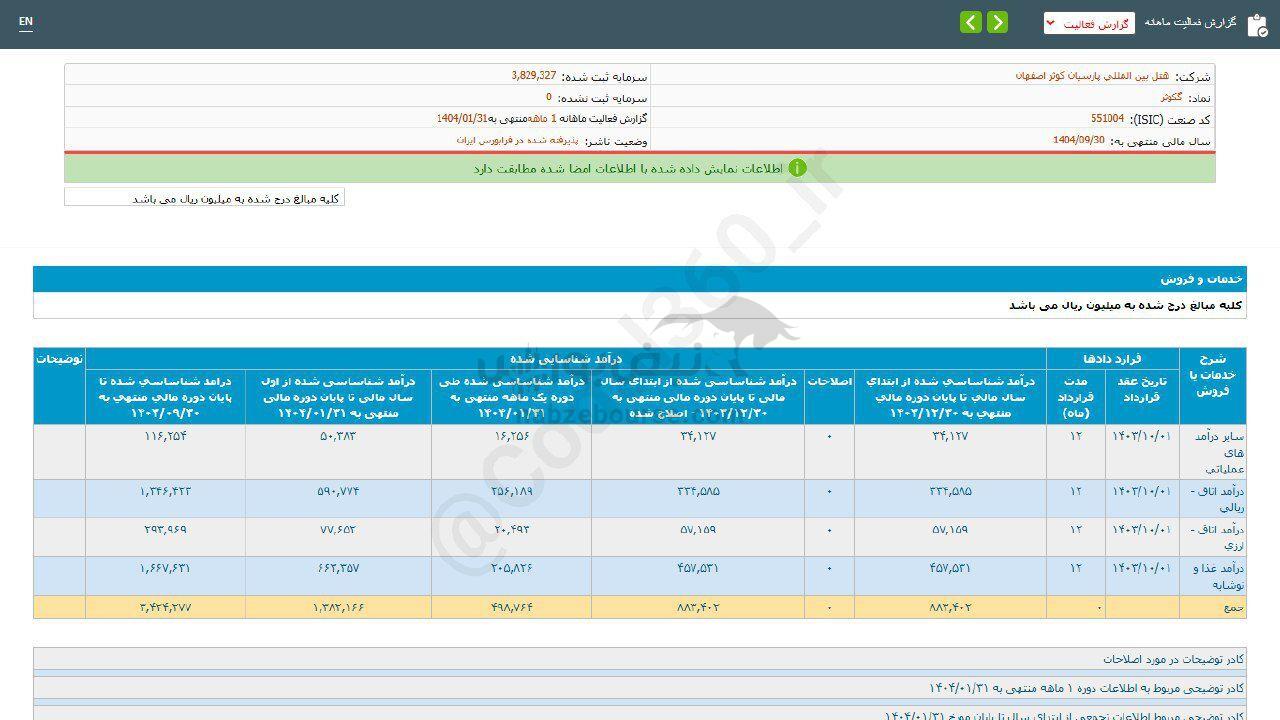This screenshot has height=720, width=1280.
Task: Click the درآمد شناسایی شده column header
Action: [565, 358]
